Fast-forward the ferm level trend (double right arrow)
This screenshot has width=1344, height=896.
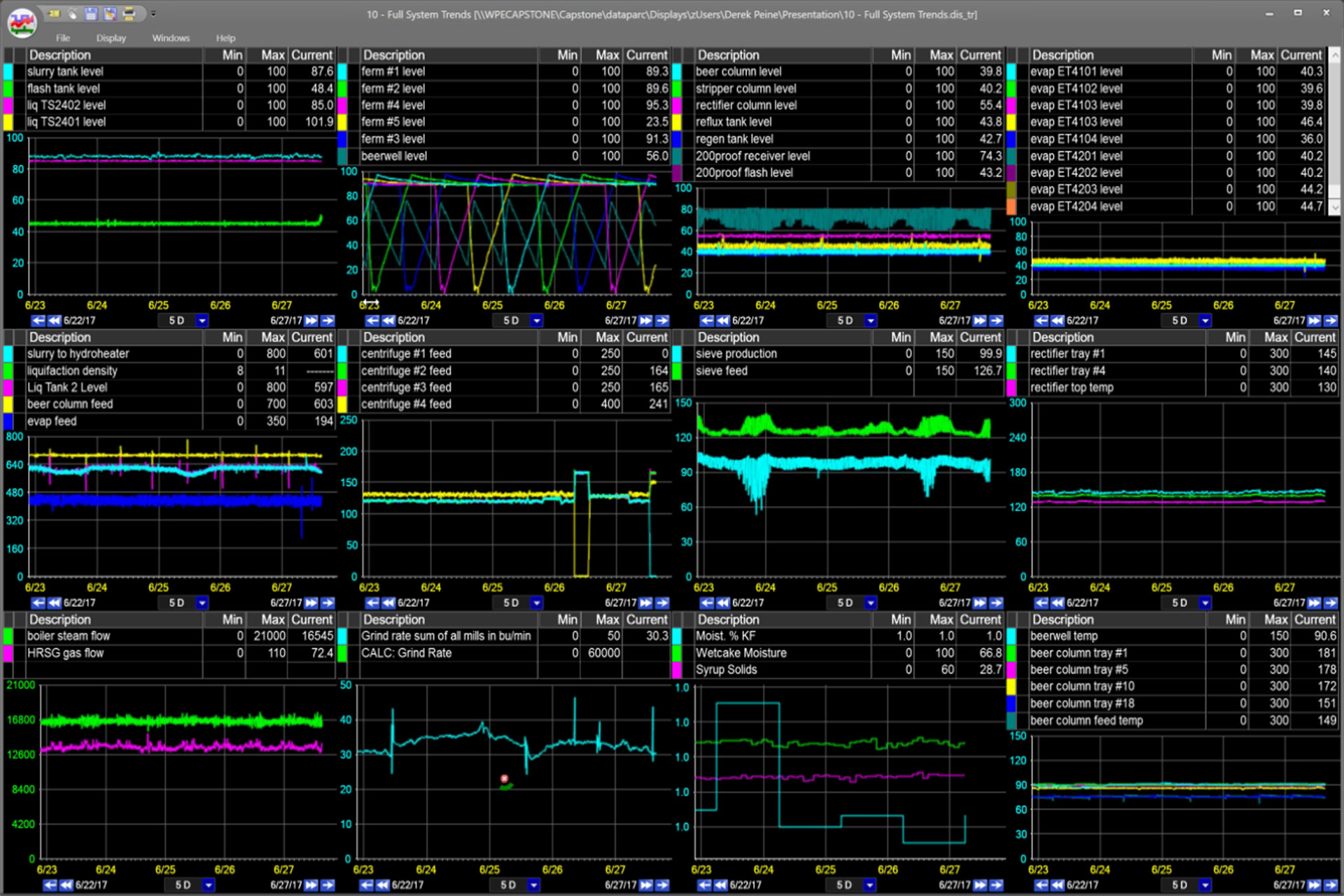coord(645,321)
